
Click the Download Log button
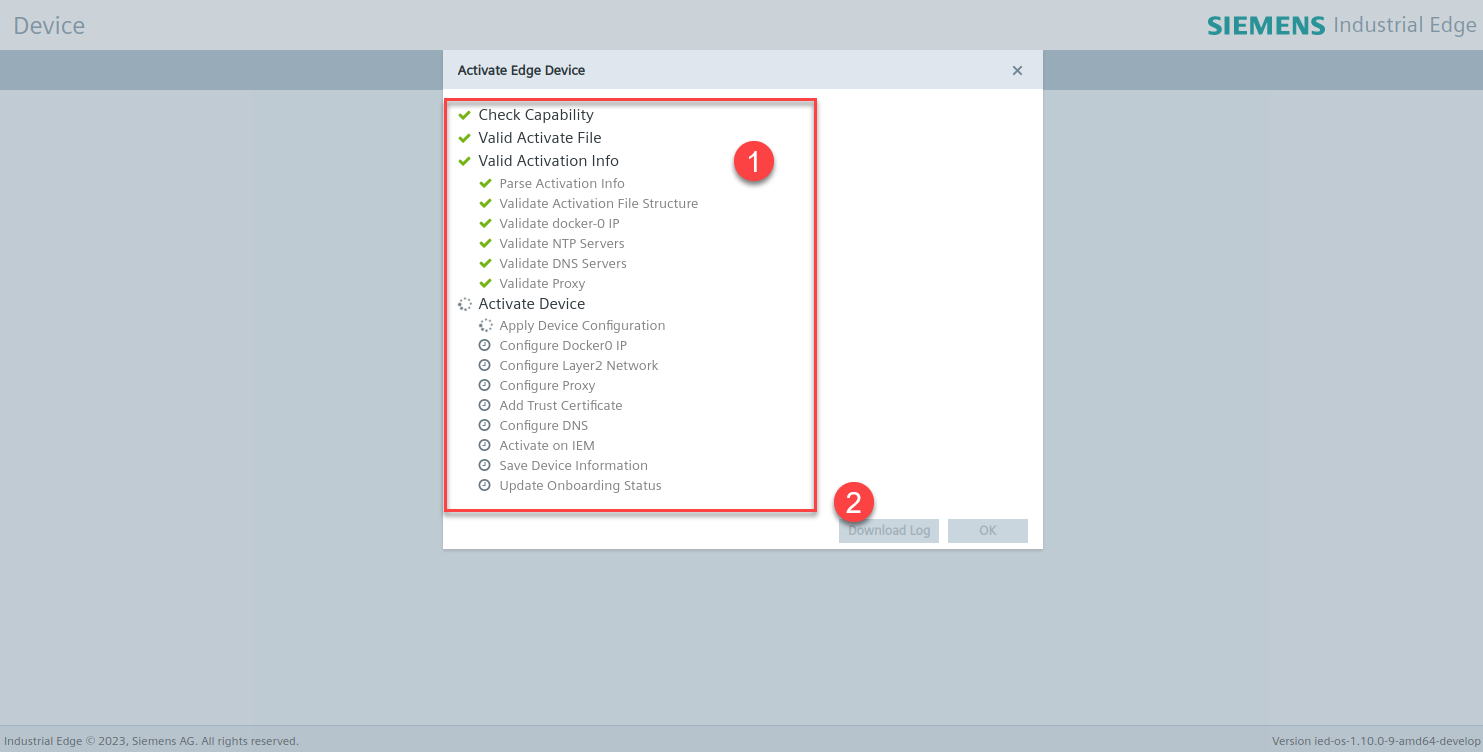pyautogui.click(x=888, y=530)
